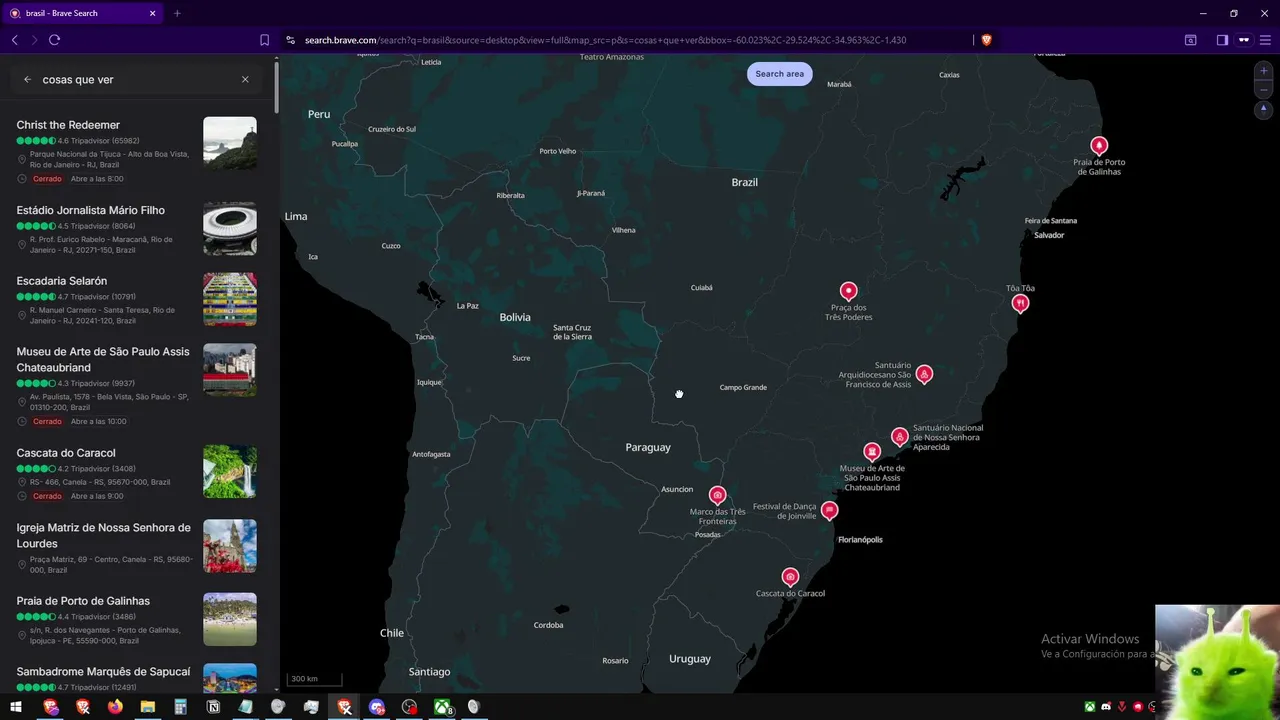Open the Brave hamburger menu
Viewport: 1280px width, 720px height.
1266,40
